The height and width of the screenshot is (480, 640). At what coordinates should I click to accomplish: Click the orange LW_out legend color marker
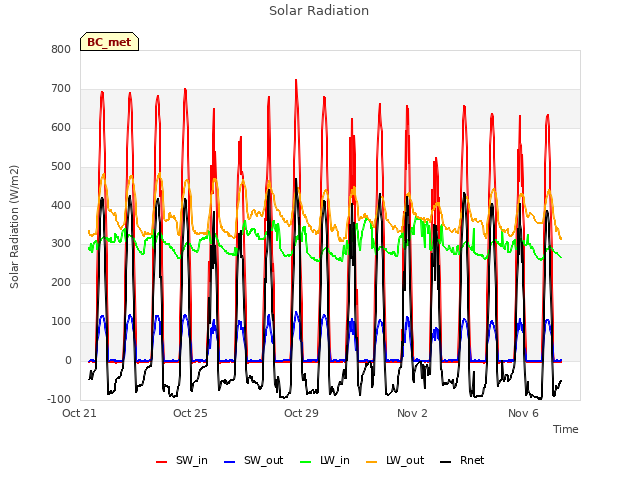coord(372,462)
